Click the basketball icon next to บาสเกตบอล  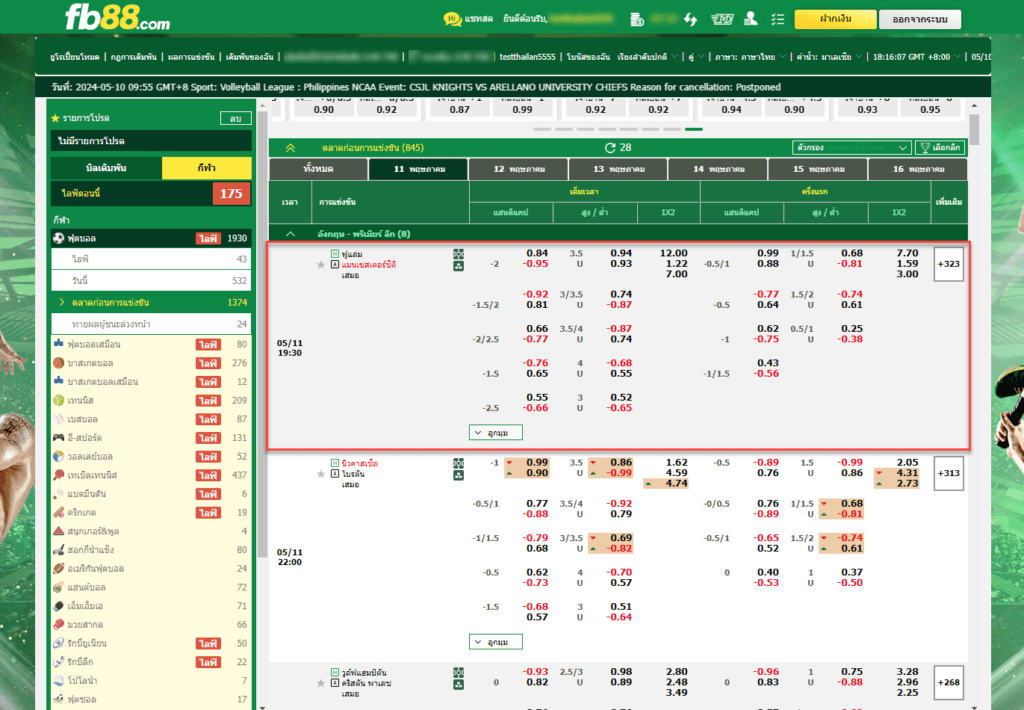(59, 363)
